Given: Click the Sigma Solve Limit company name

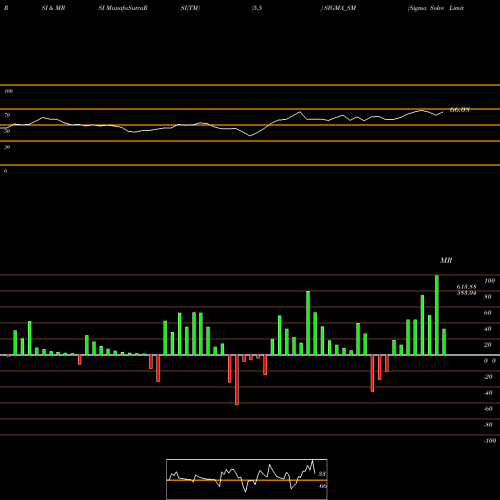Looking at the screenshot, I should (x=436, y=8).
